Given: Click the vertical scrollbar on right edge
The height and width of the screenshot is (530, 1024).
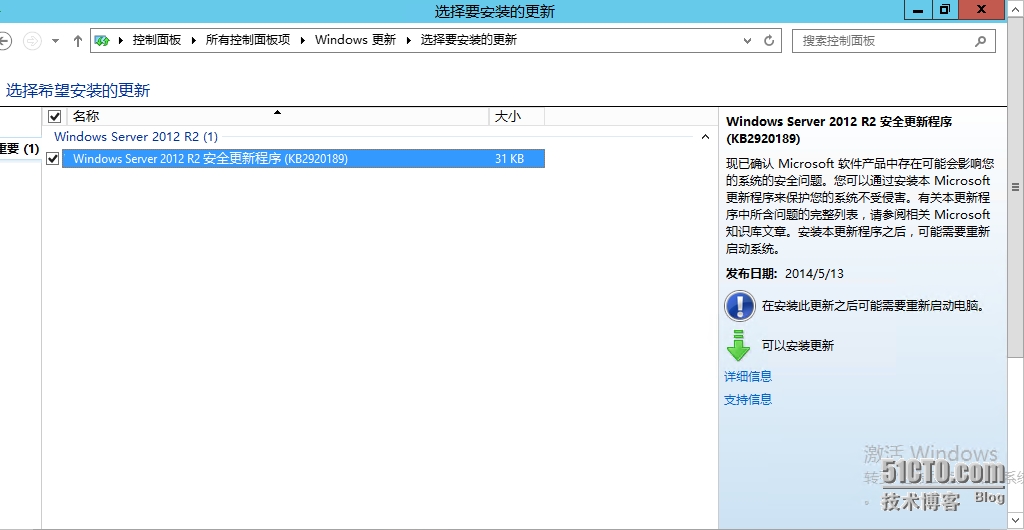Looking at the screenshot, I should (x=1016, y=189).
